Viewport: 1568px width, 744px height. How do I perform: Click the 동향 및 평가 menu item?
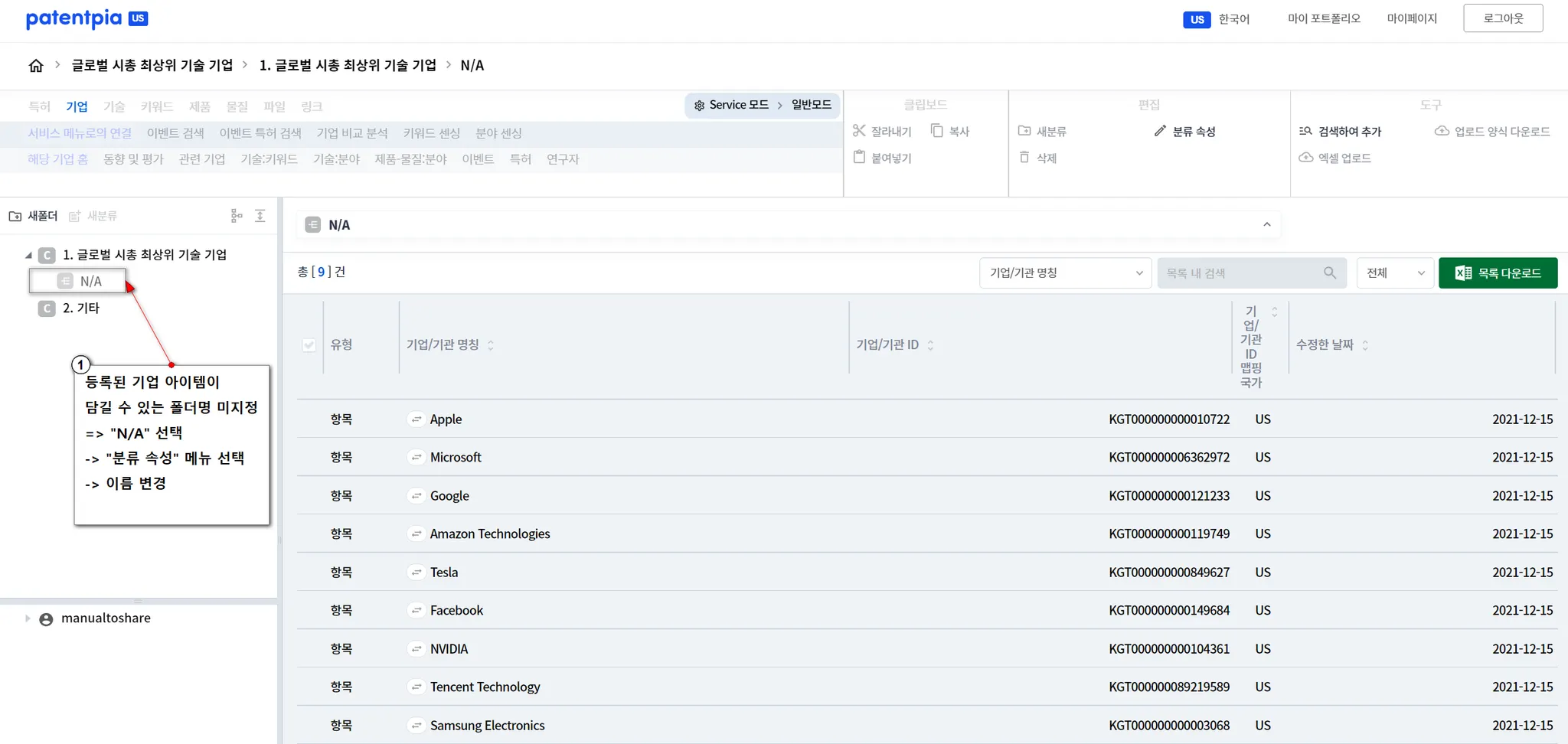pos(133,159)
